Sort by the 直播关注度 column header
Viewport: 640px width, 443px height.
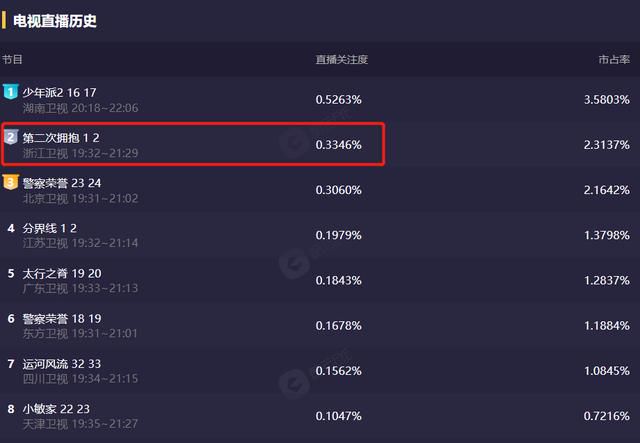[x=342, y=60]
